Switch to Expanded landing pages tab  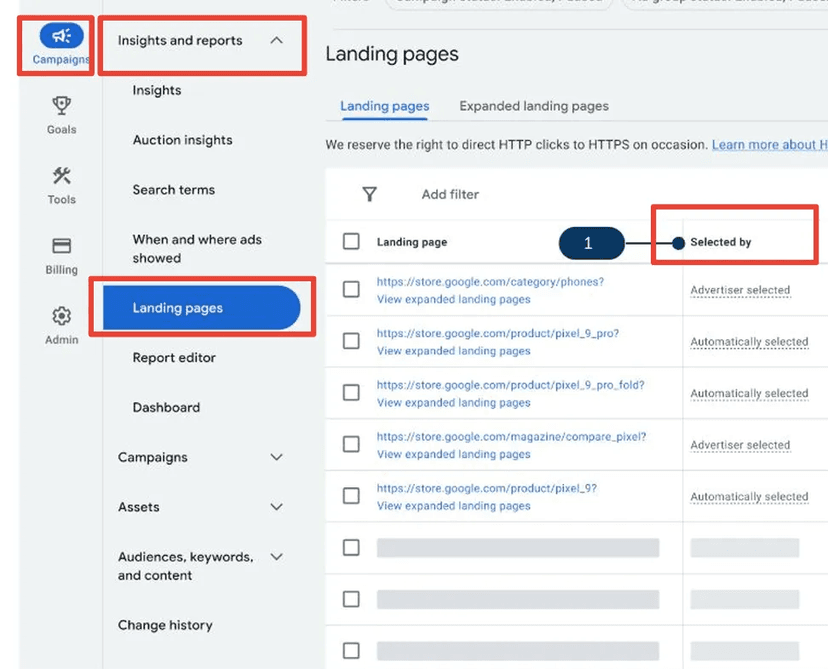click(x=534, y=106)
